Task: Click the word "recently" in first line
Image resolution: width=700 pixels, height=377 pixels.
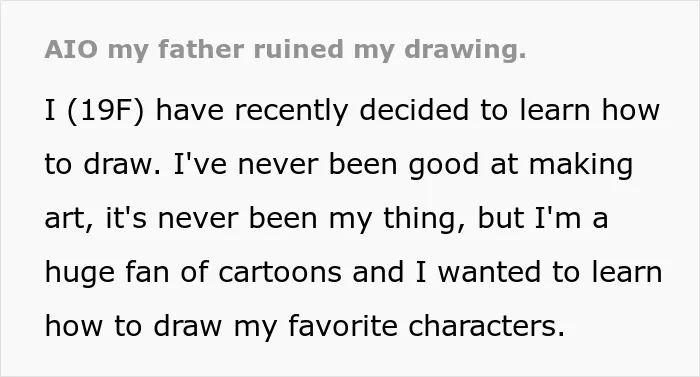Action: click(x=291, y=111)
